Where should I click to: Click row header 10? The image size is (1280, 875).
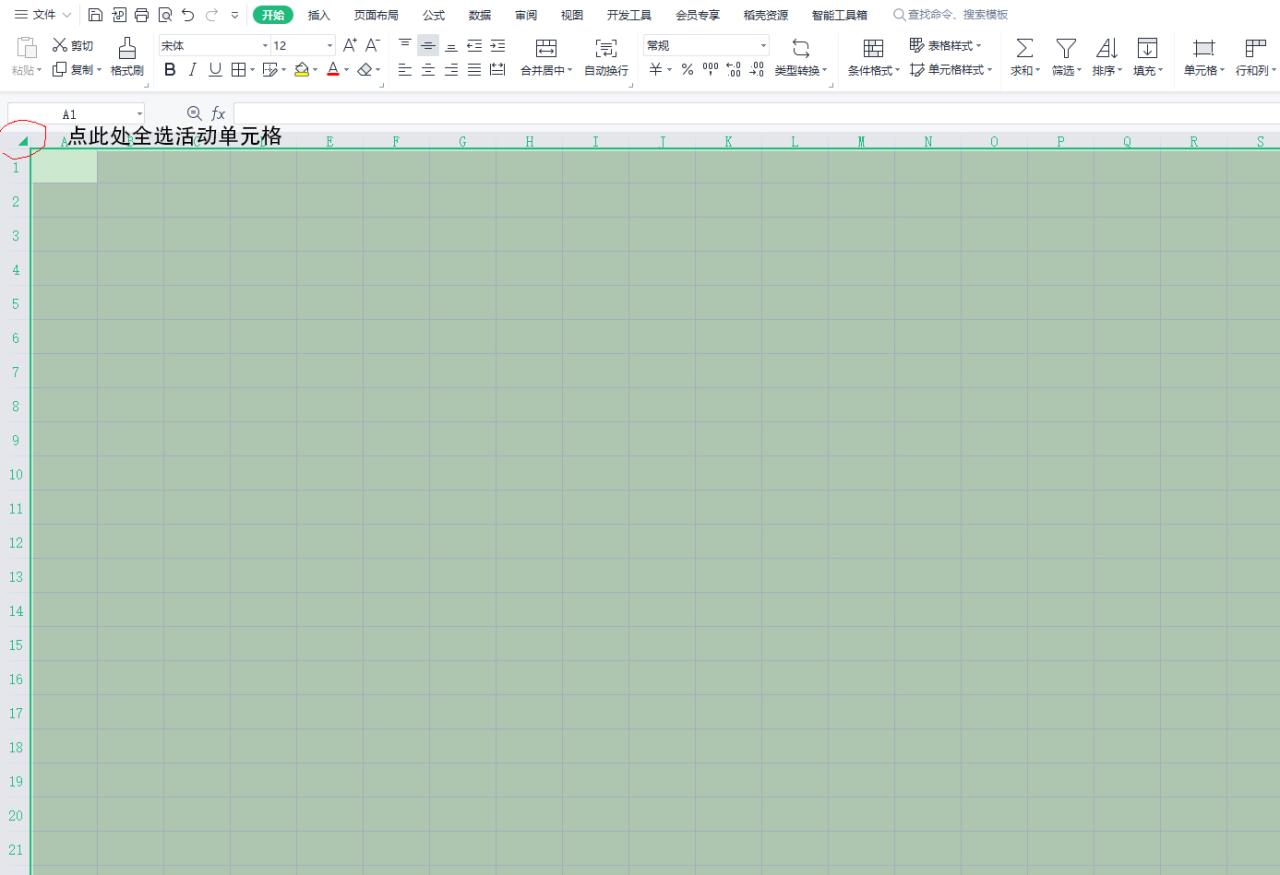pyautogui.click(x=16, y=474)
